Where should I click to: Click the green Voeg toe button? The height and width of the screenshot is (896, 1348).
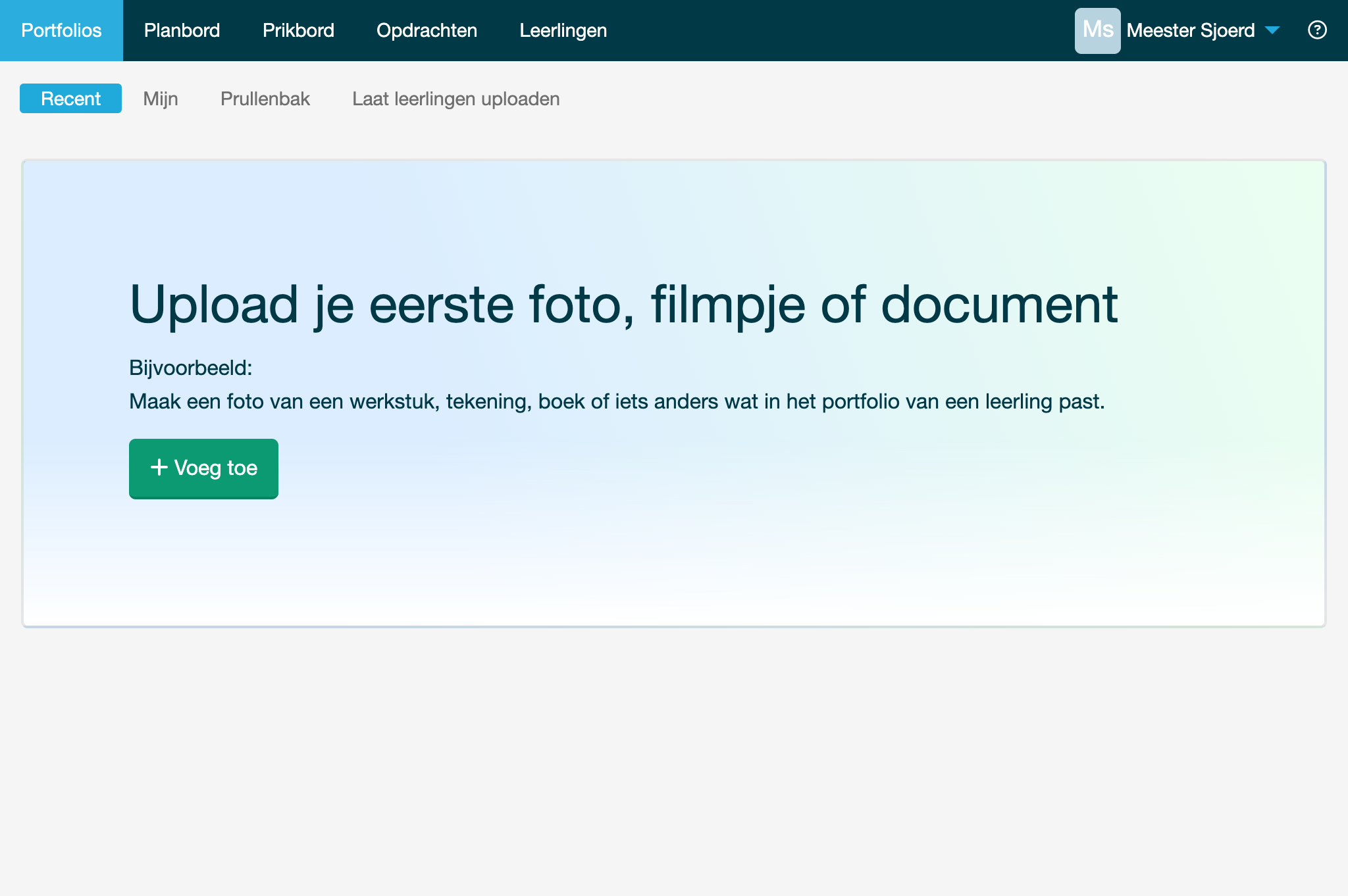coord(203,468)
